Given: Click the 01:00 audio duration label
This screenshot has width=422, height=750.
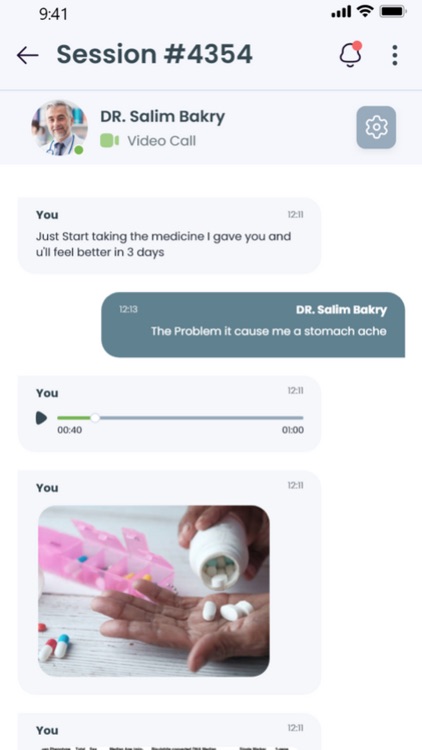Looking at the screenshot, I should point(293,430).
